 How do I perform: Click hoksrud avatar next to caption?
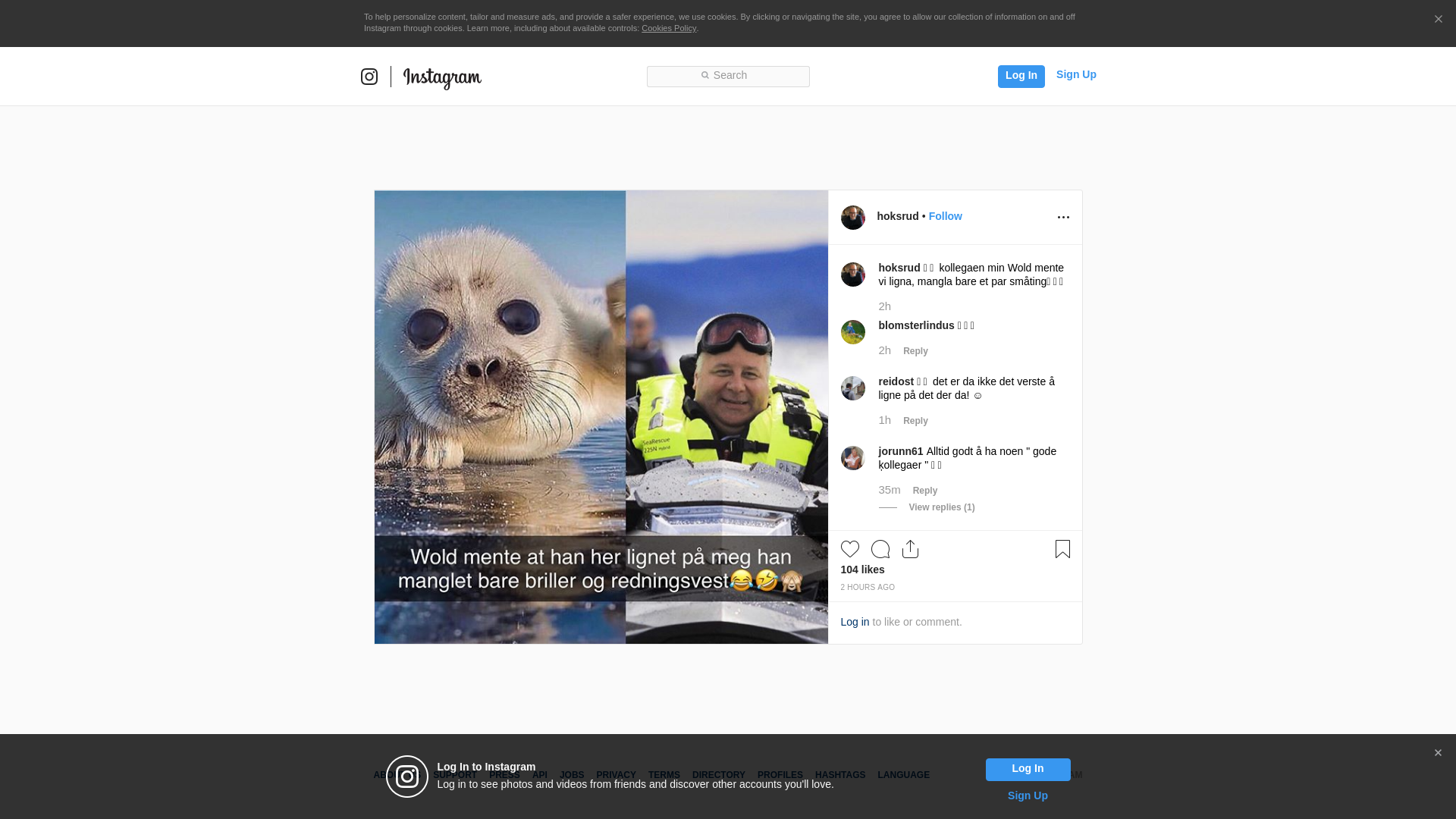(x=853, y=275)
